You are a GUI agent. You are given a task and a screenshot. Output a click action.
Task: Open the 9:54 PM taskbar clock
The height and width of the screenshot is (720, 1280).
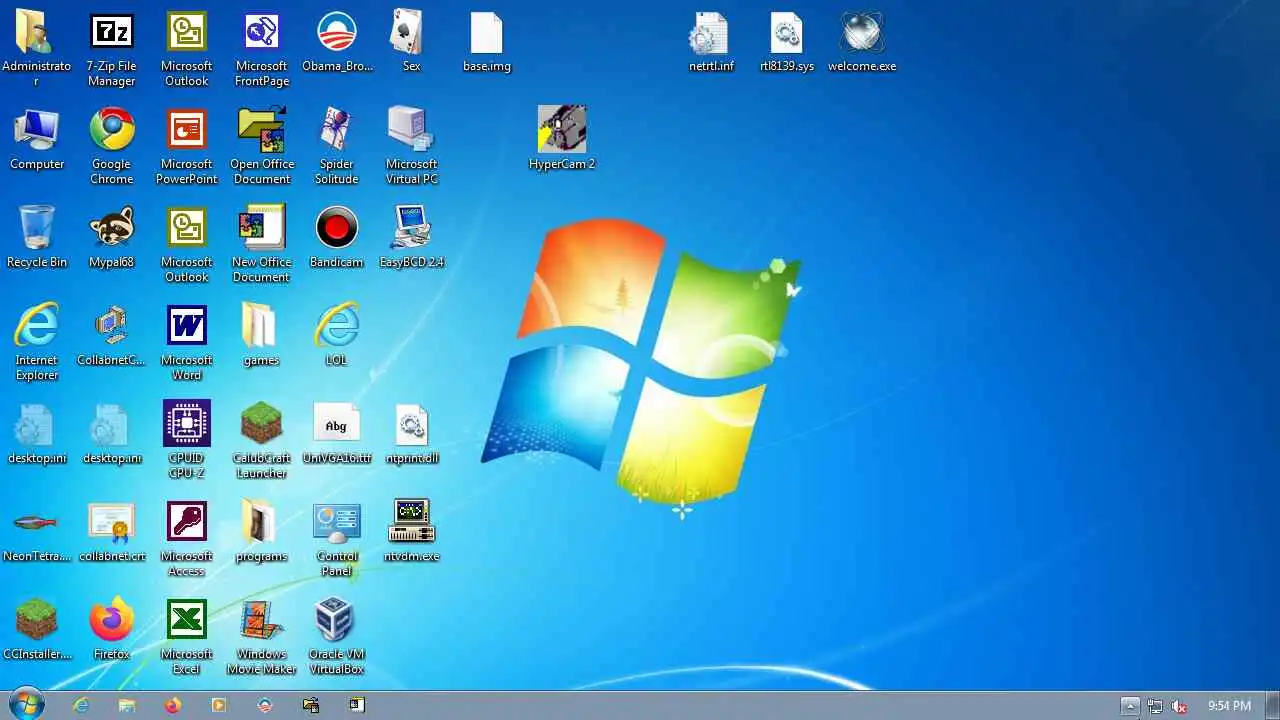1229,706
